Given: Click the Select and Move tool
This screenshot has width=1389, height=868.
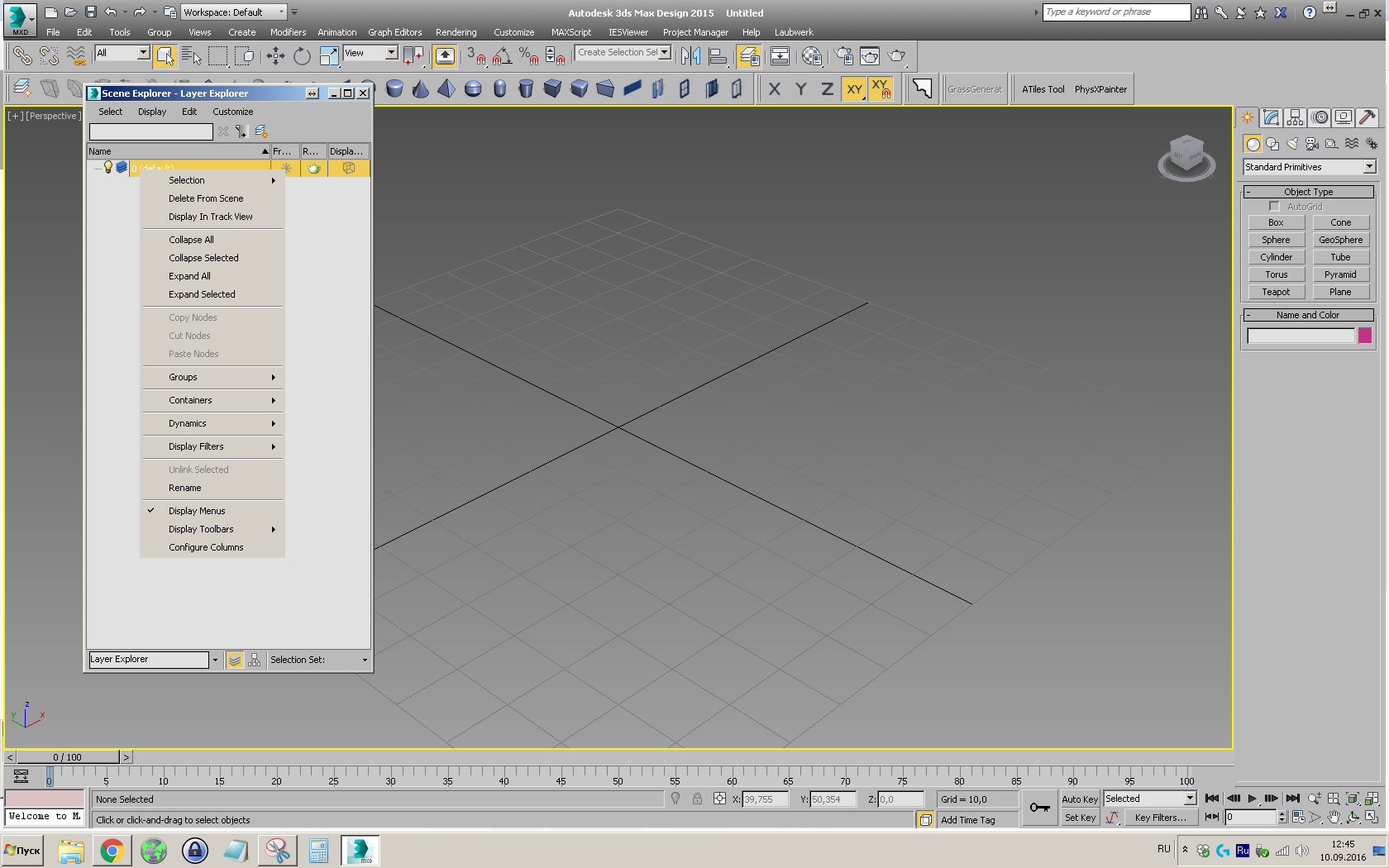Looking at the screenshot, I should pyautogui.click(x=275, y=56).
